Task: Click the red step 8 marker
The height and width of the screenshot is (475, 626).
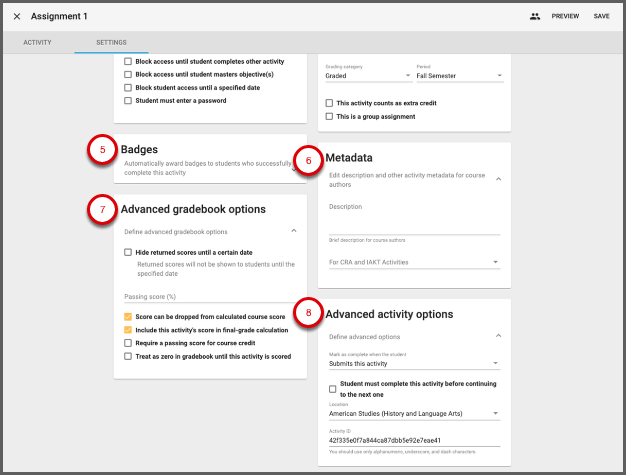Action: click(x=309, y=314)
